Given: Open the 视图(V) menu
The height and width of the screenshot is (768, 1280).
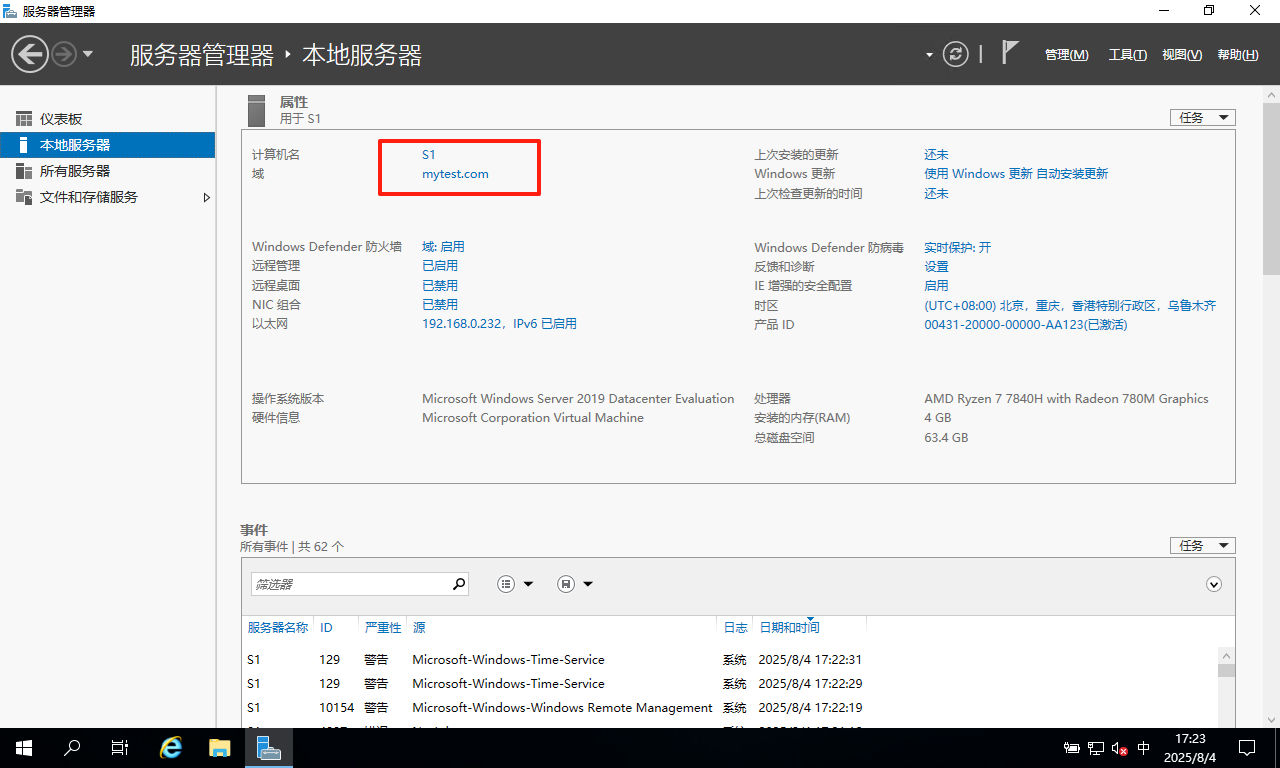Looking at the screenshot, I should tap(1182, 55).
